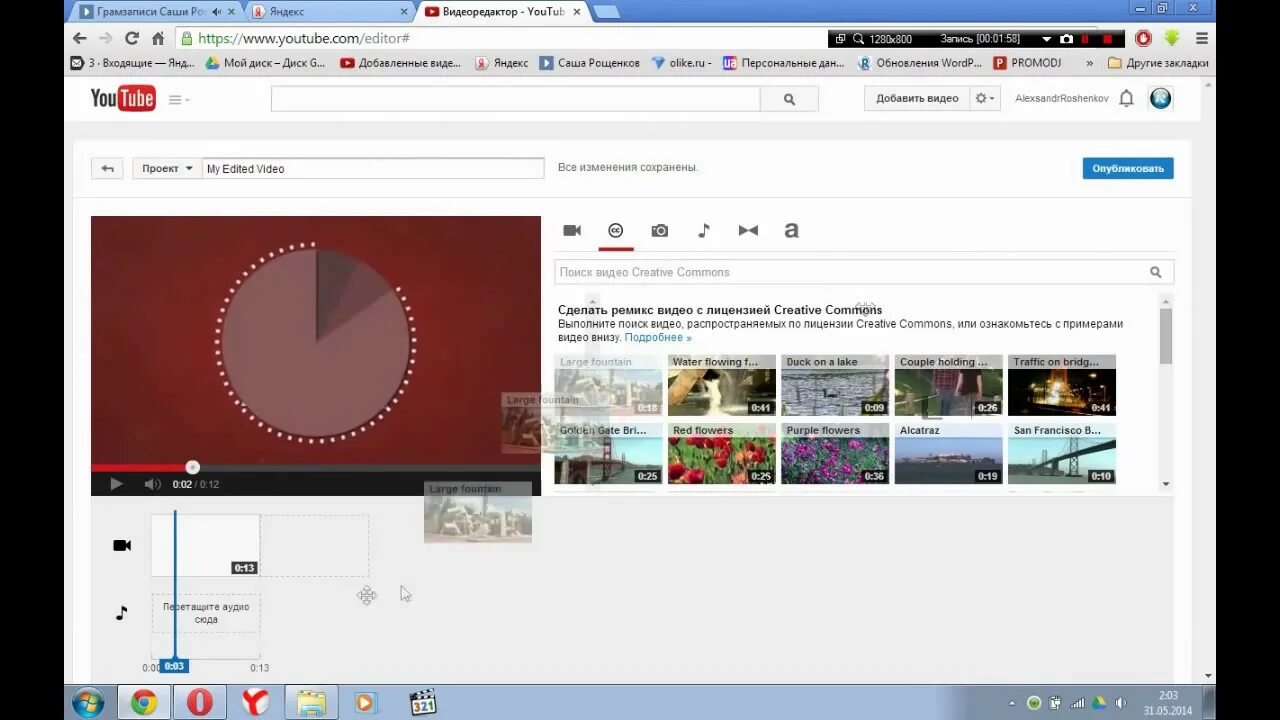
Task: Select the Duck on a lake thumbnail
Action: (x=835, y=385)
